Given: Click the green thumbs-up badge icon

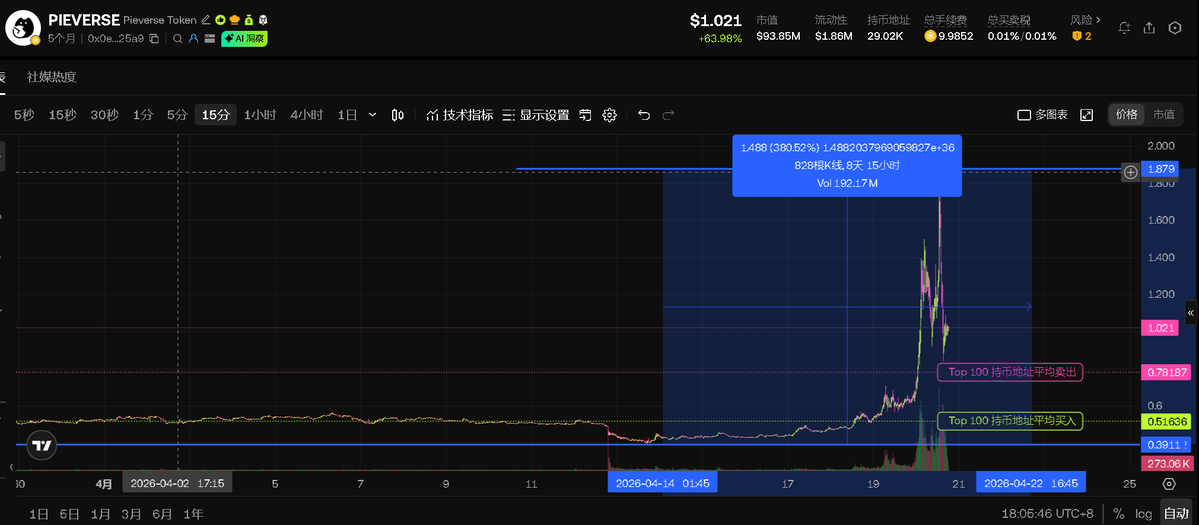Looking at the screenshot, I should click(220, 19).
